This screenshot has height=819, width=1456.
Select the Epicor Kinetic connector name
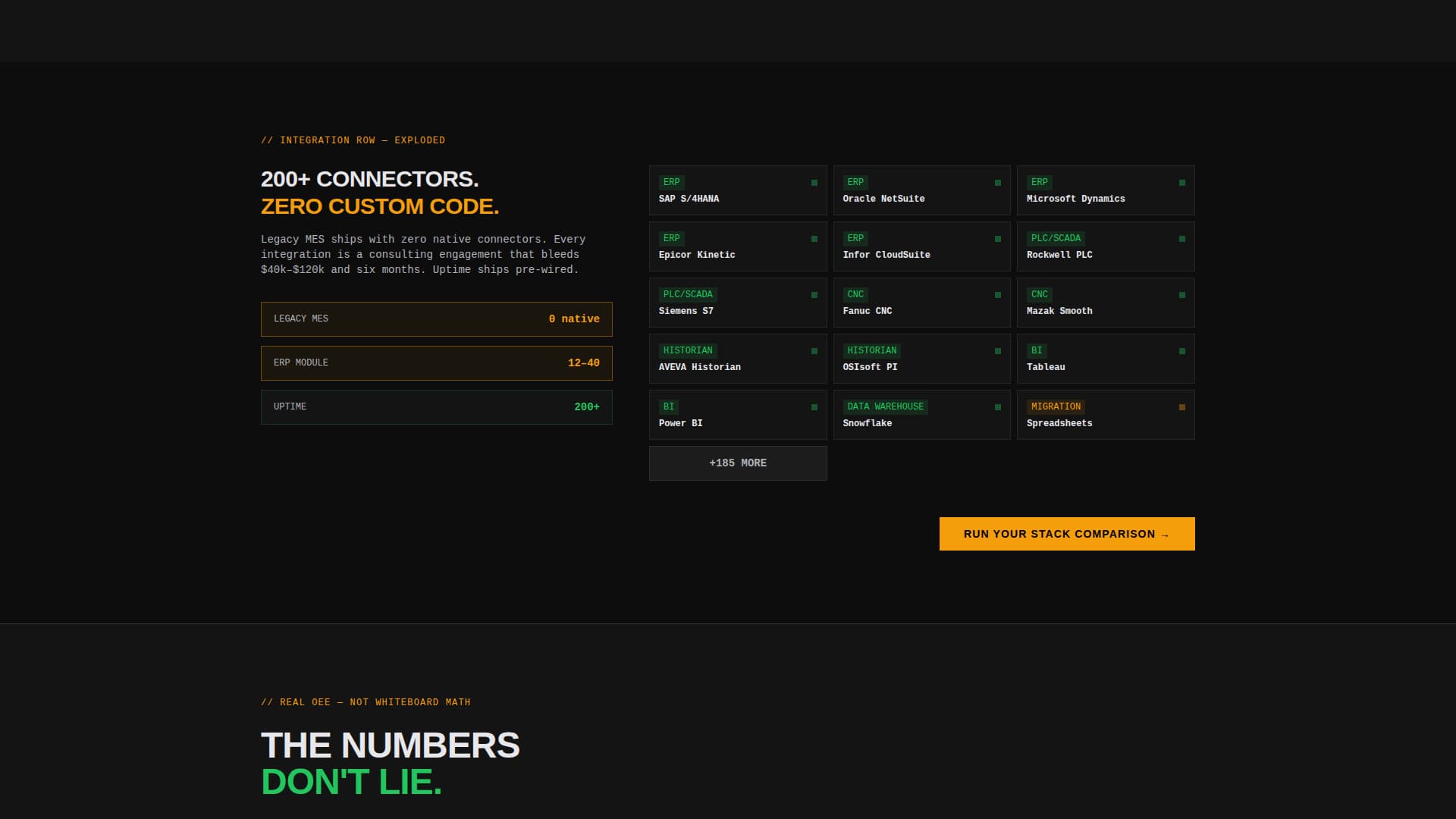(697, 255)
